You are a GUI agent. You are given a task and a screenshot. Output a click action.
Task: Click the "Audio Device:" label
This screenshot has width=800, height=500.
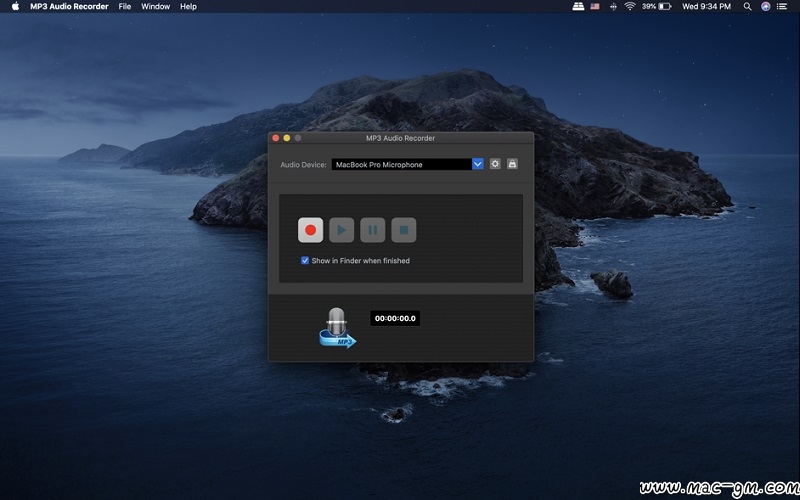coord(303,165)
